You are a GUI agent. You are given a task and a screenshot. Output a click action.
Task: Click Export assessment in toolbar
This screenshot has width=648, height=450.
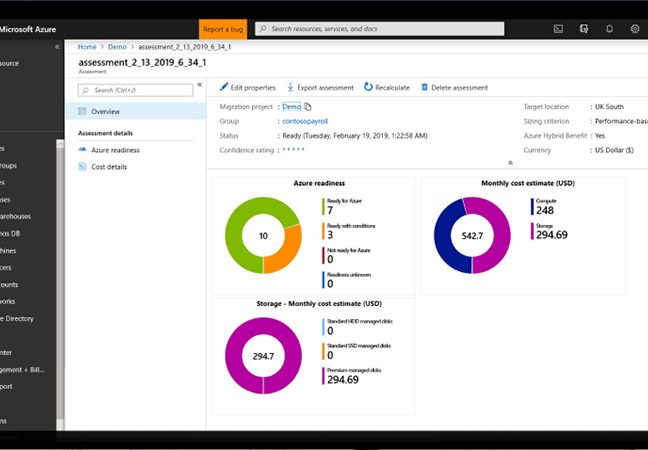tap(321, 88)
